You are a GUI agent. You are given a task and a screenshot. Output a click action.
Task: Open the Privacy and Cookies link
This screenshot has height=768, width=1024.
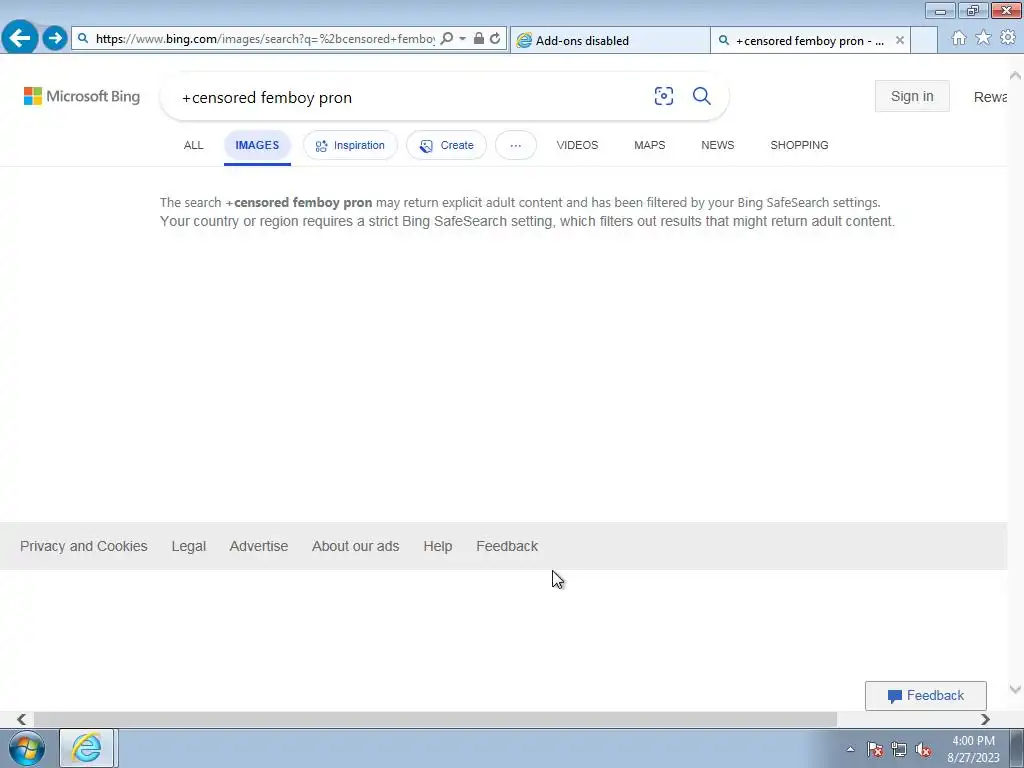(x=84, y=546)
